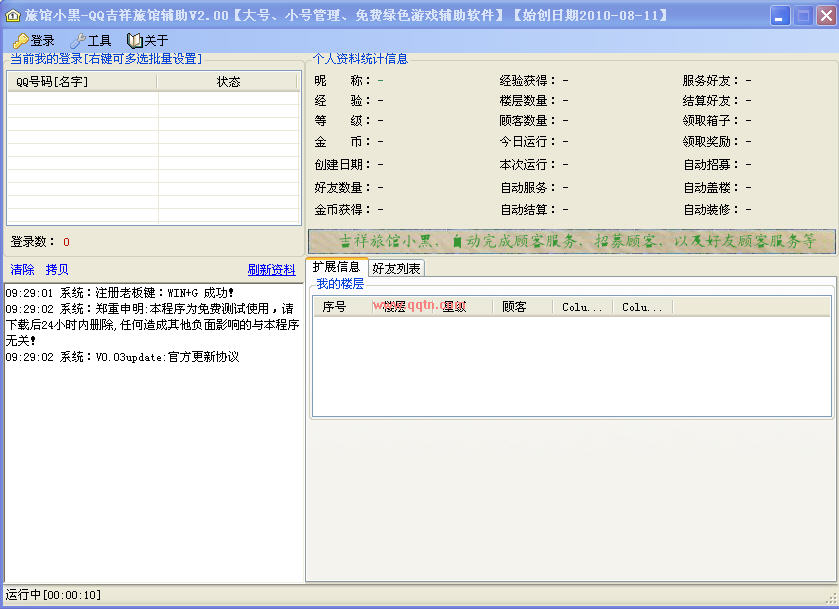The height and width of the screenshot is (609, 839).
Task: Click the wrench icon beside 工具
Action: pos(78,41)
